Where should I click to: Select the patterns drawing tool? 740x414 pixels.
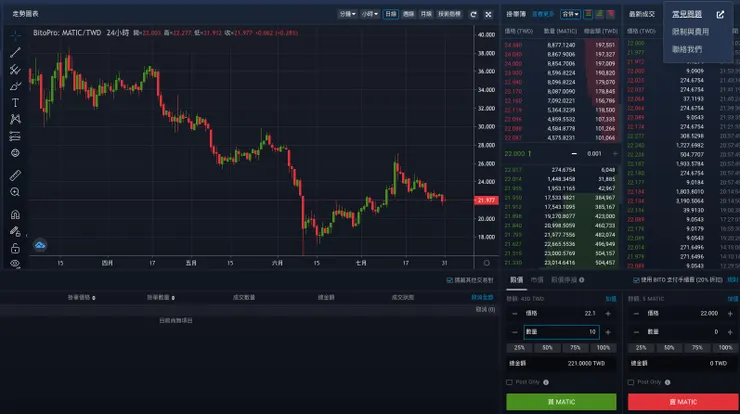coord(15,119)
